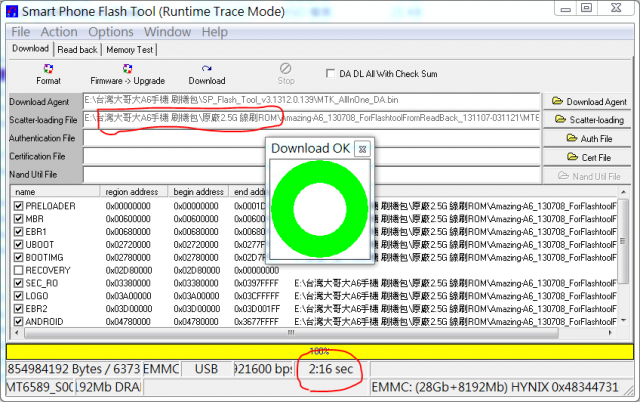Click the EMMC HYNIX status entry
The width and height of the screenshot is (640, 402).
point(496,386)
